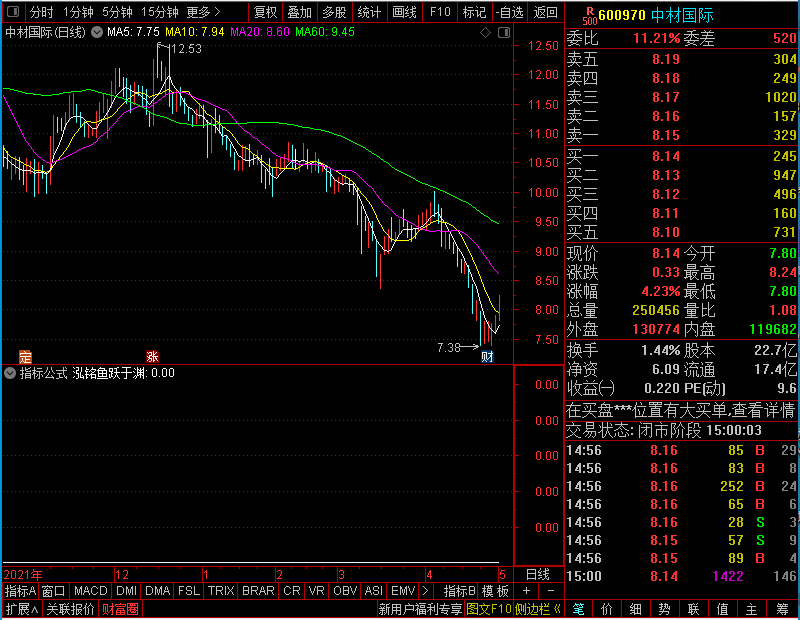Switch indicator to BRAR

pos(258,591)
